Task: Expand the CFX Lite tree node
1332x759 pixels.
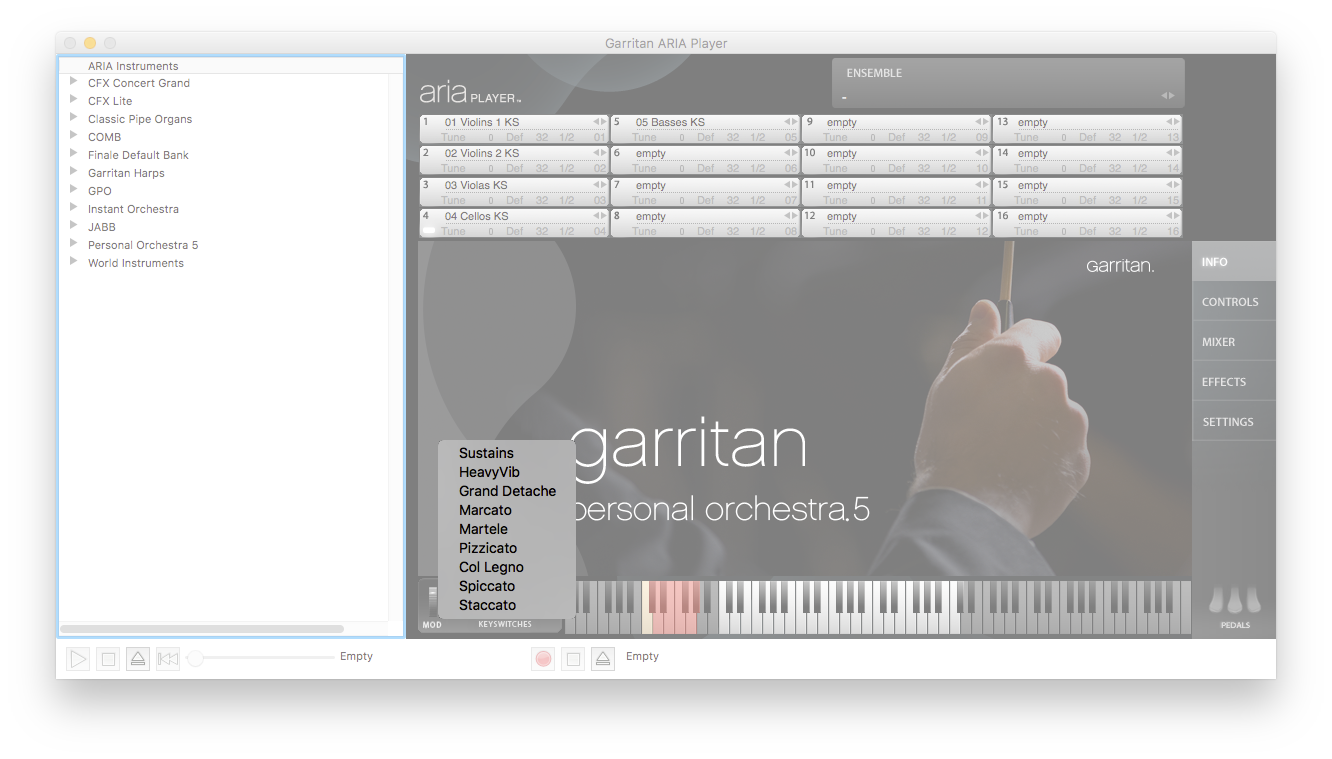Action: (74, 101)
